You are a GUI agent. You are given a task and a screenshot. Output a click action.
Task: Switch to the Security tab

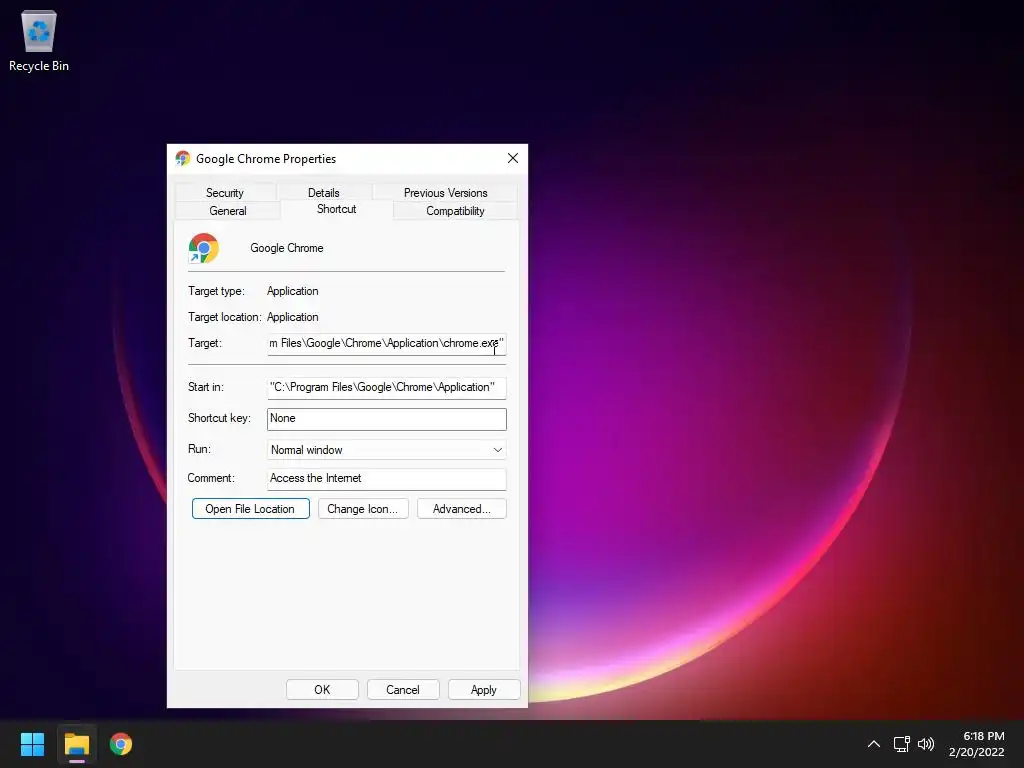point(225,193)
